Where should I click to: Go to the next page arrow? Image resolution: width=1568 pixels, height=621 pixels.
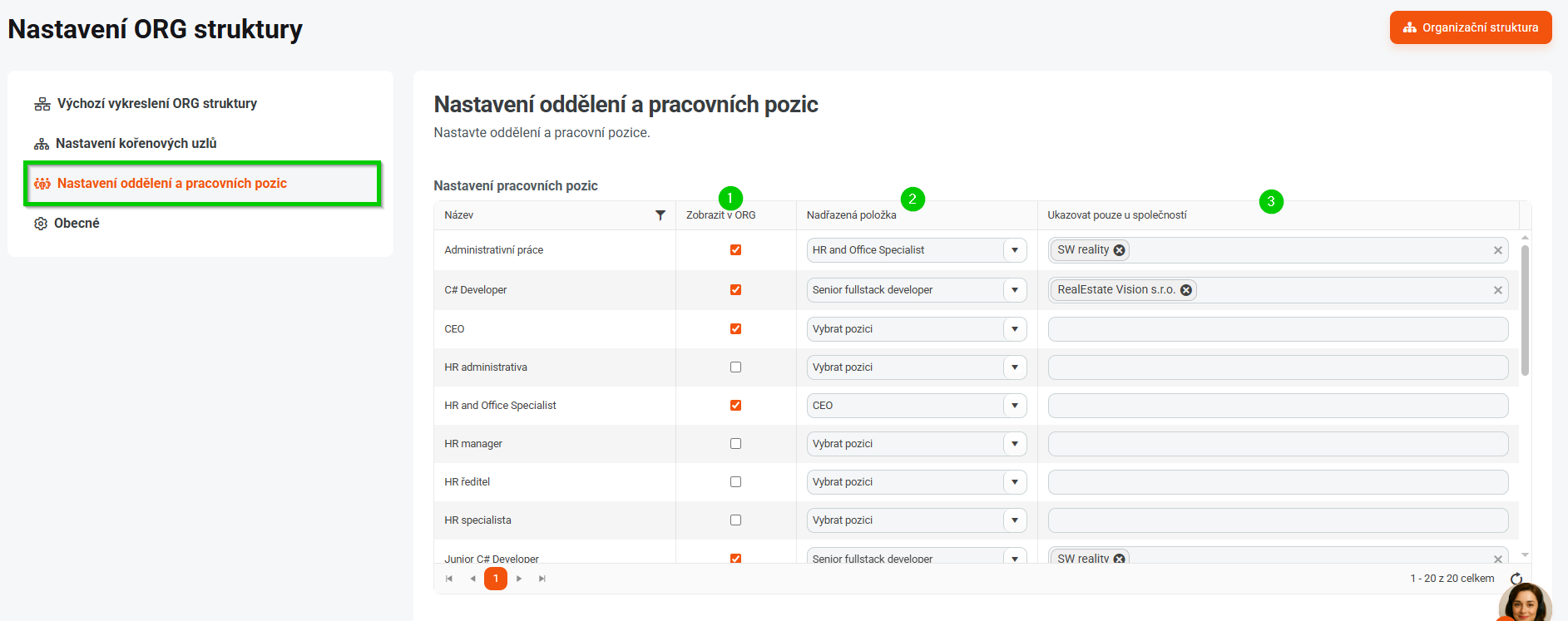tap(519, 579)
